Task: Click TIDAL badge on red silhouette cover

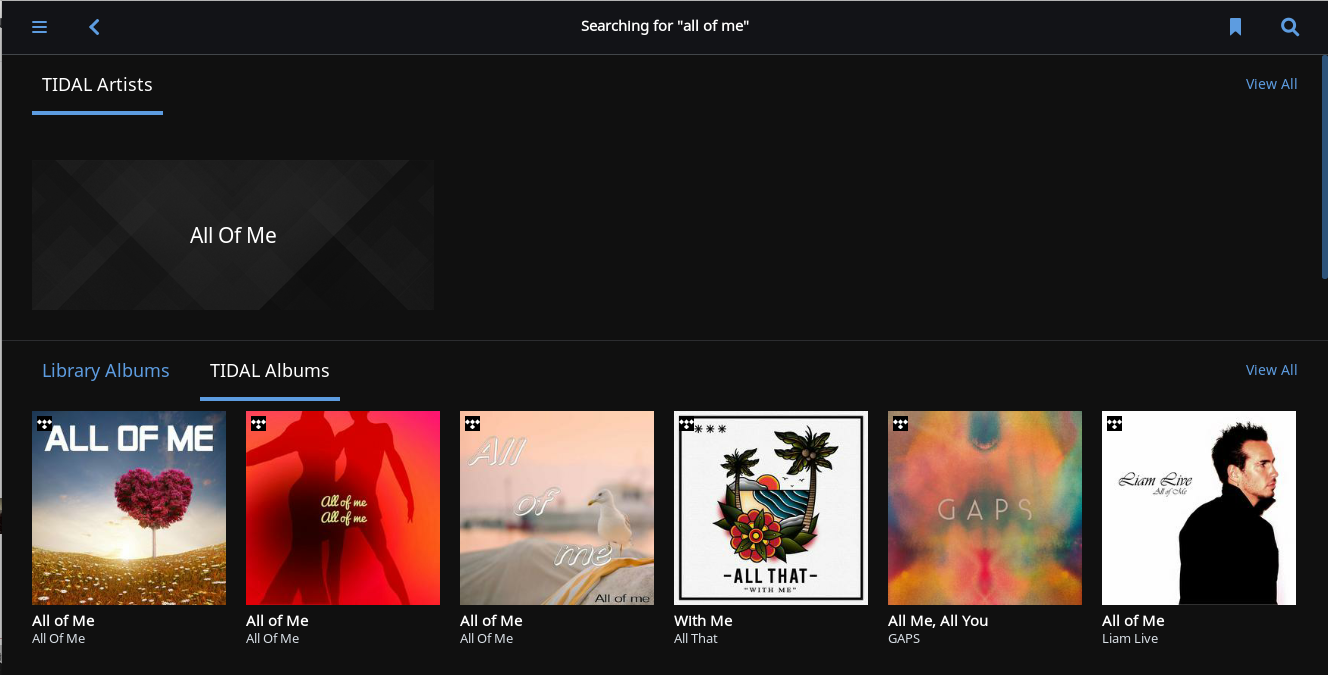Action: coord(258,424)
